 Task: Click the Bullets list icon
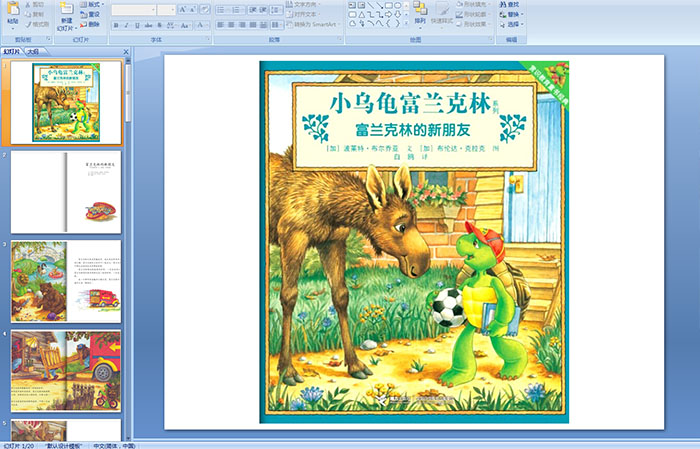click(x=222, y=10)
